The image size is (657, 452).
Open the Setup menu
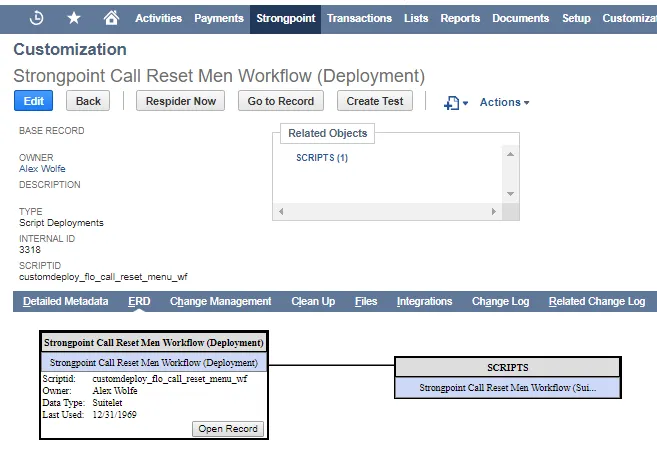pyautogui.click(x=576, y=18)
